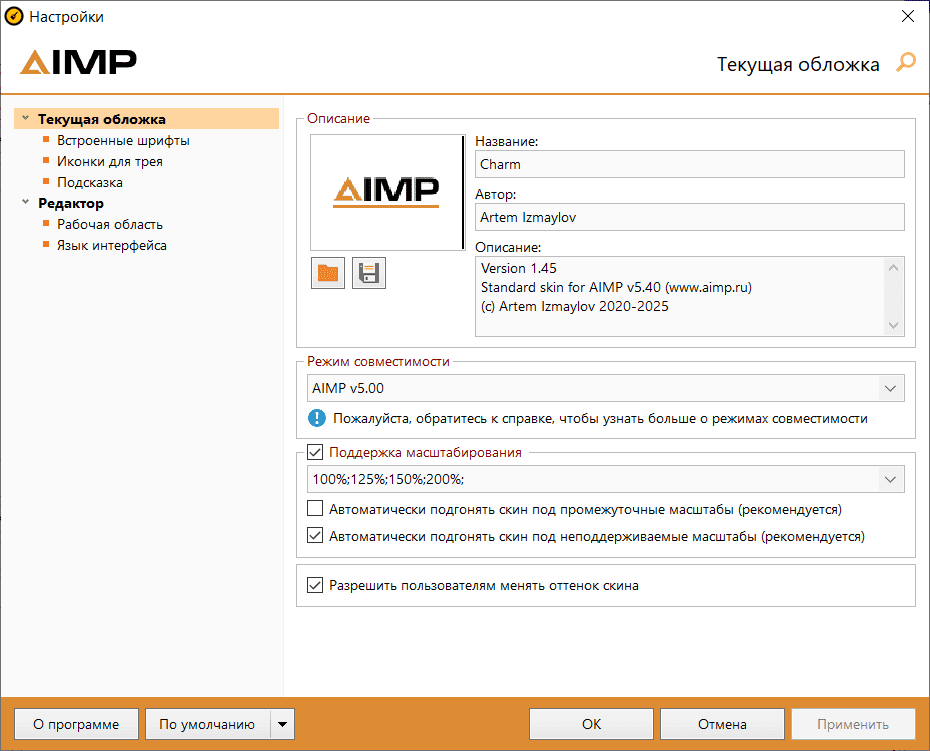Image resolution: width=930 pixels, height=751 pixels.
Task: Click the skin preview thumbnail
Action: pyautogui.click(x=387, y=192)
